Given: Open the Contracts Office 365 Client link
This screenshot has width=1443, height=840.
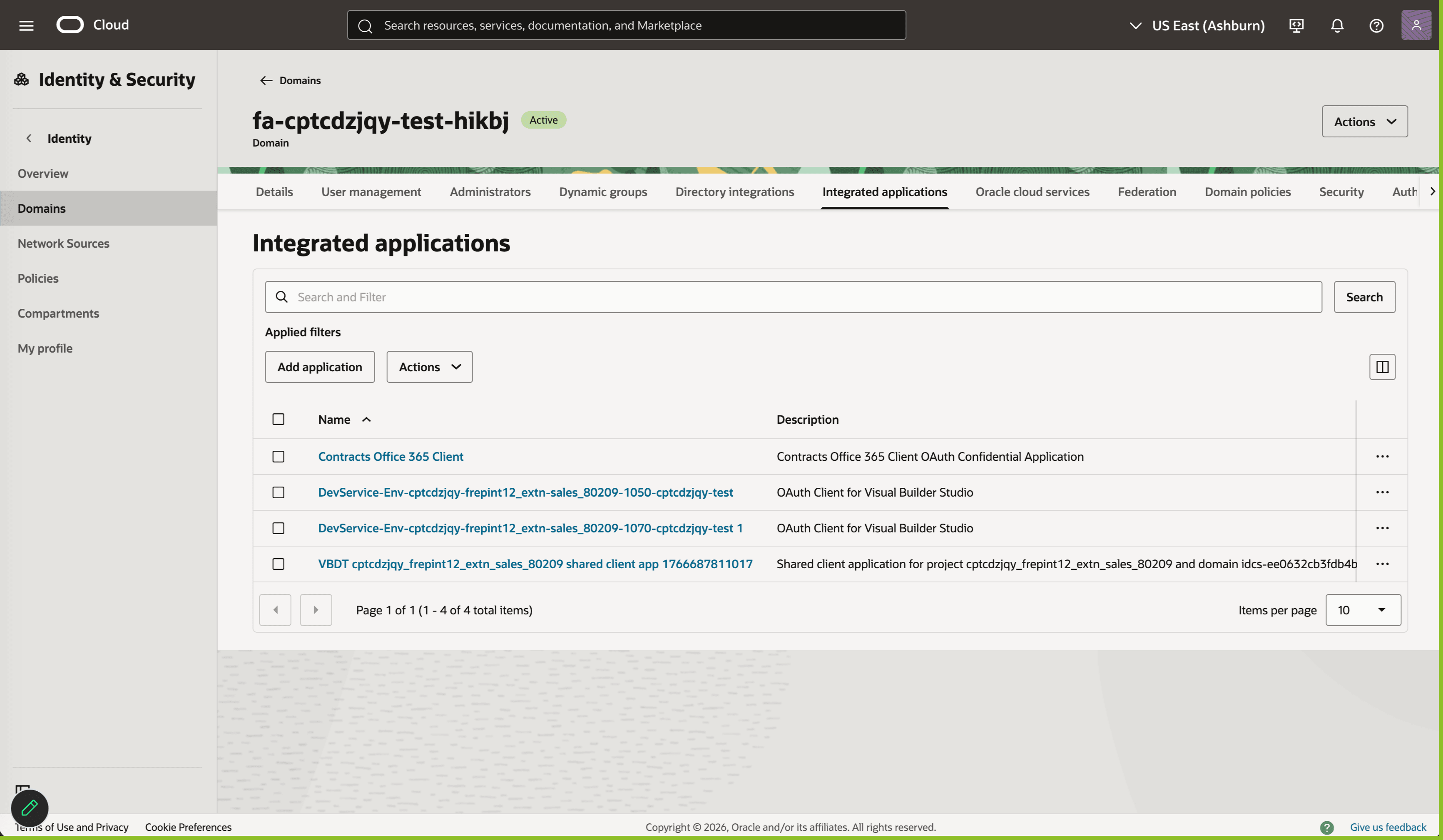Looking at the screenshot, I should [x=391, y=456].
